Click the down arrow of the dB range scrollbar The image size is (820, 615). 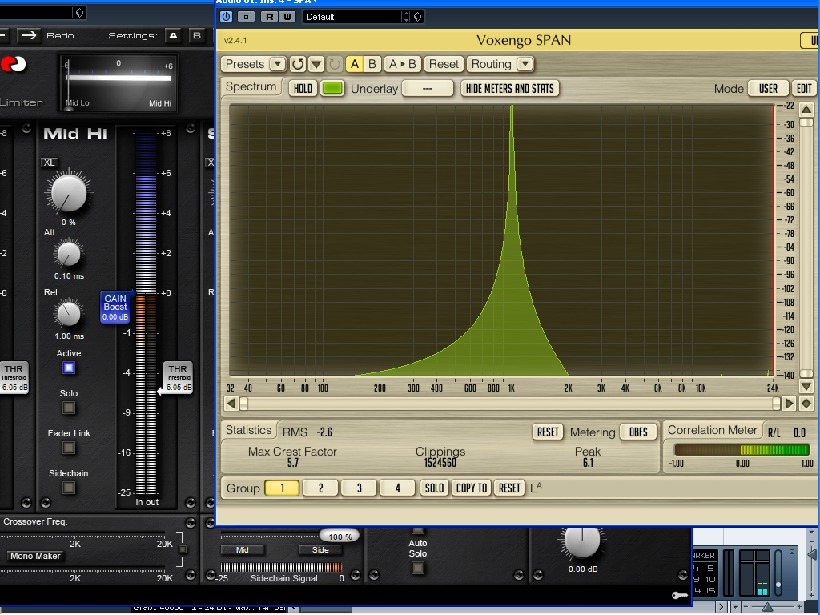(806, 386)
